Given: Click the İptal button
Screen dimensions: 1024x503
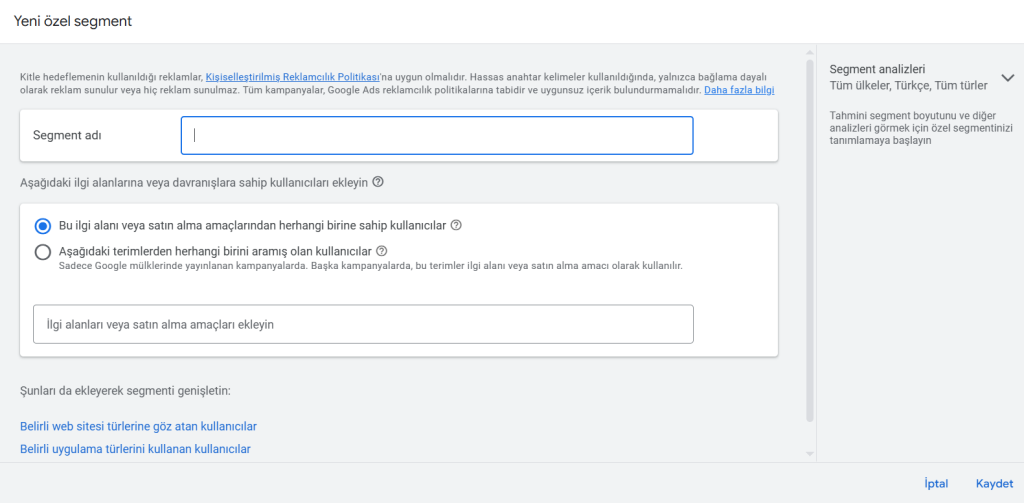Looking at the screenshot, I should click(936, 484).
